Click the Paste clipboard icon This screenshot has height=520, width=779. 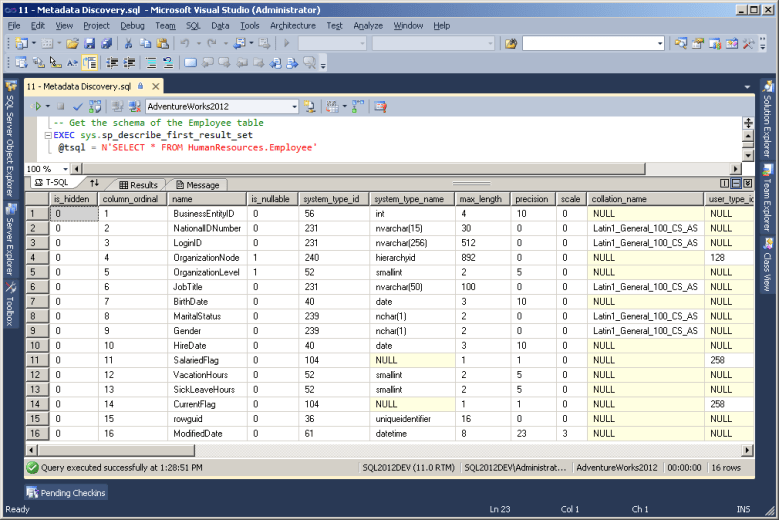pyautogui.click(x=162, y=44)
